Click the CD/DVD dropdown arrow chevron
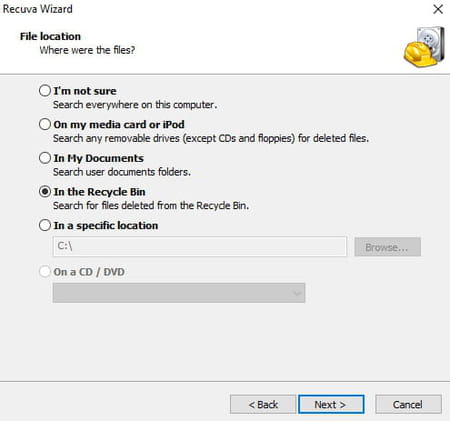Image resolution: width=450 pixels, height=421 pixels. pos(296,293)
